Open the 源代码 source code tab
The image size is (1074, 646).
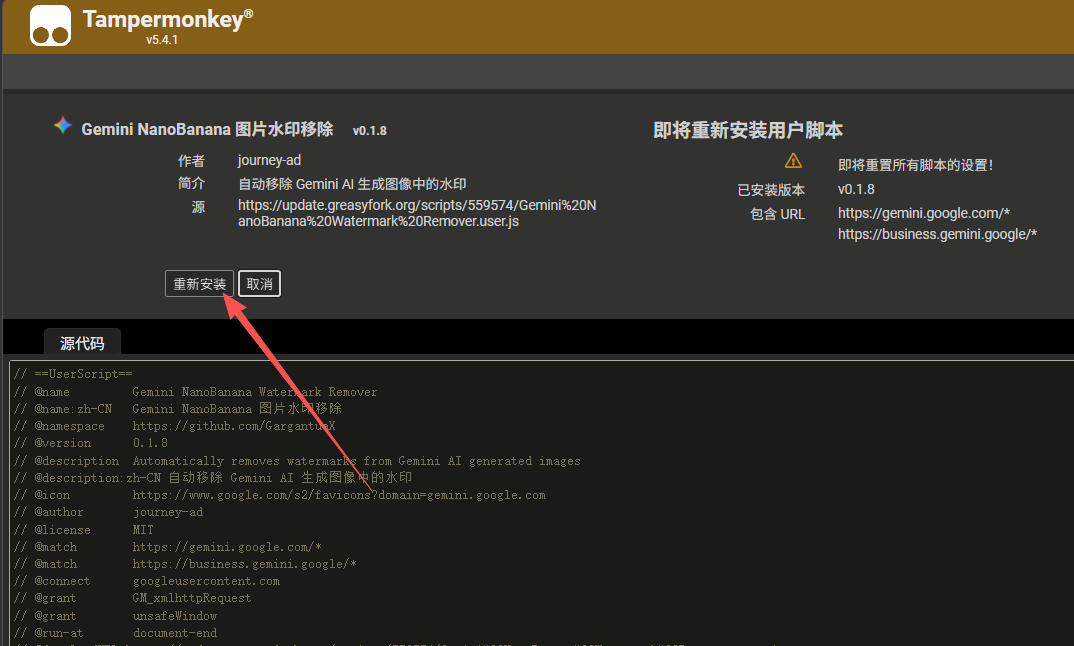click(82, 343)
